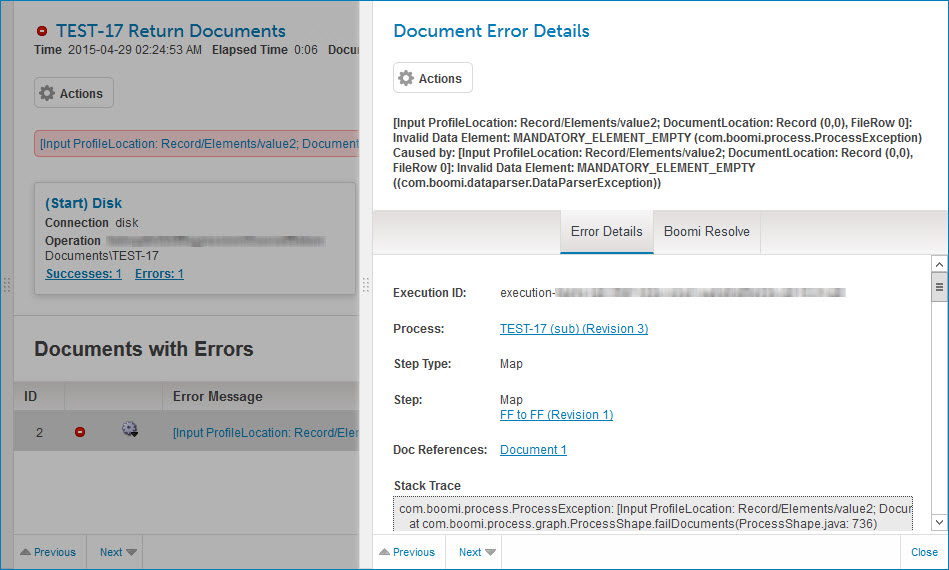Click Previous in the error details footer
Image resolution: width=949 pixels, height=570 pixels.
pos(407,552)
